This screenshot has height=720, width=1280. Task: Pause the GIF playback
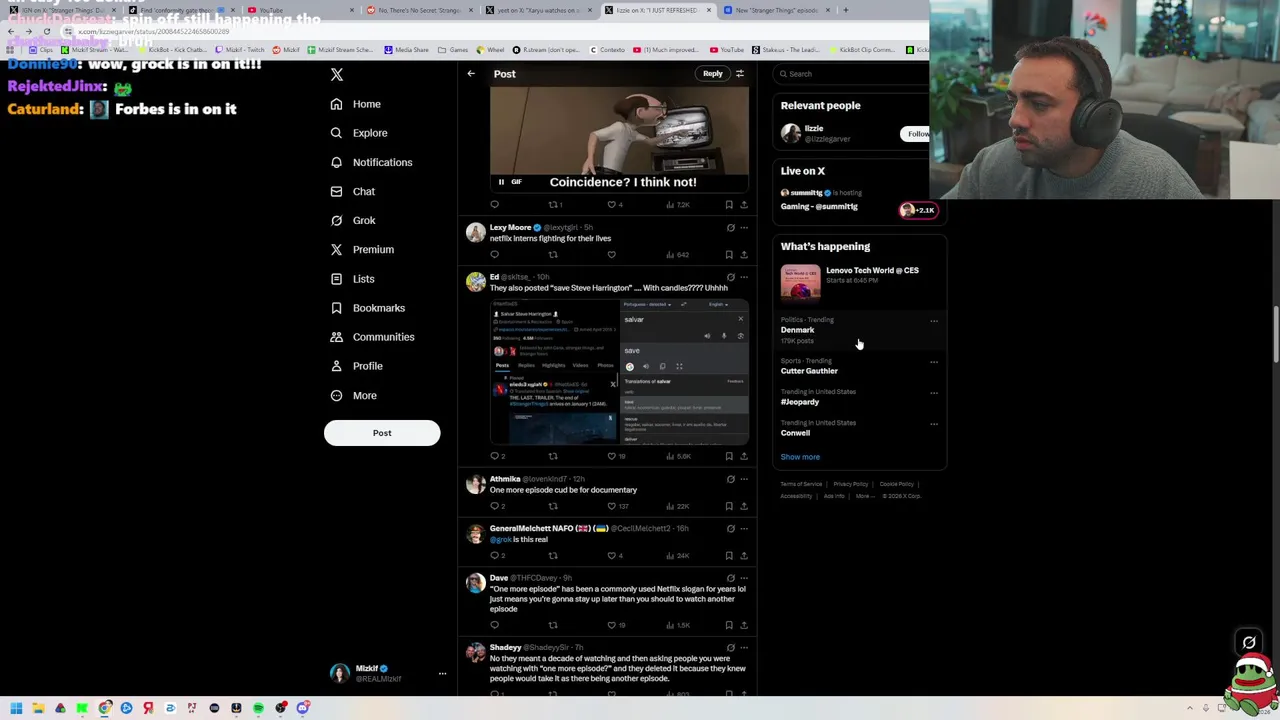[501, 182]
